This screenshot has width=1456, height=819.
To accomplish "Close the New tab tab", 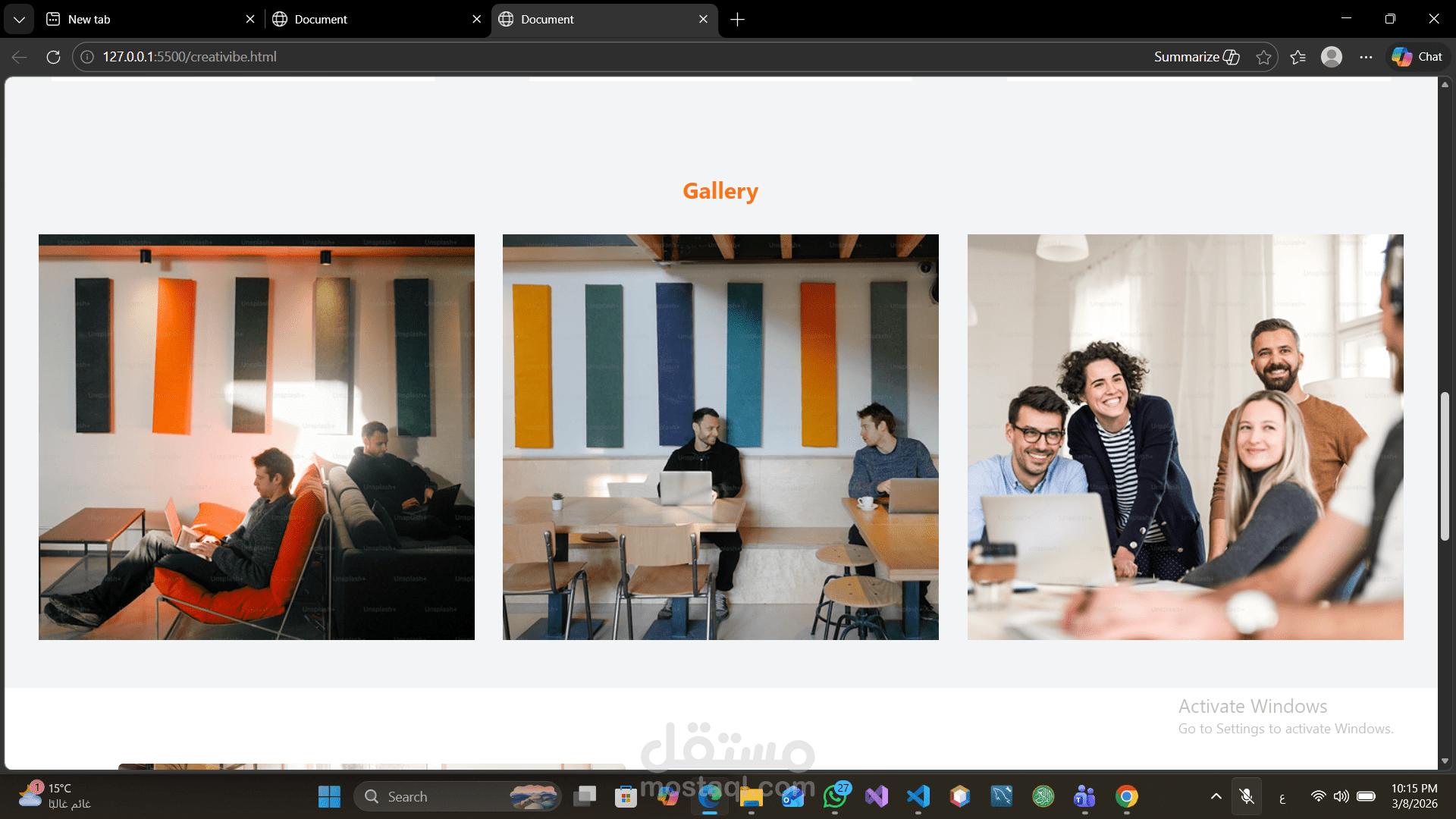I will (250, 19).
